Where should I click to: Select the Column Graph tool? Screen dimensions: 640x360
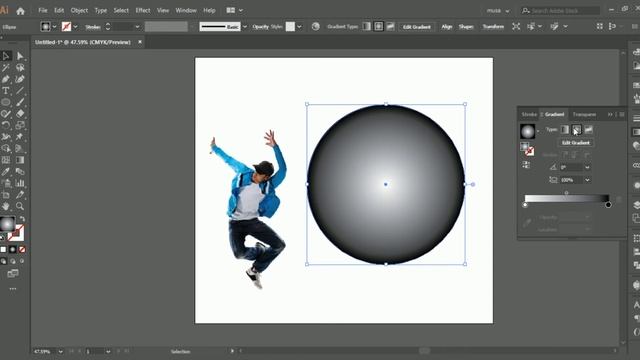[20, 183]
